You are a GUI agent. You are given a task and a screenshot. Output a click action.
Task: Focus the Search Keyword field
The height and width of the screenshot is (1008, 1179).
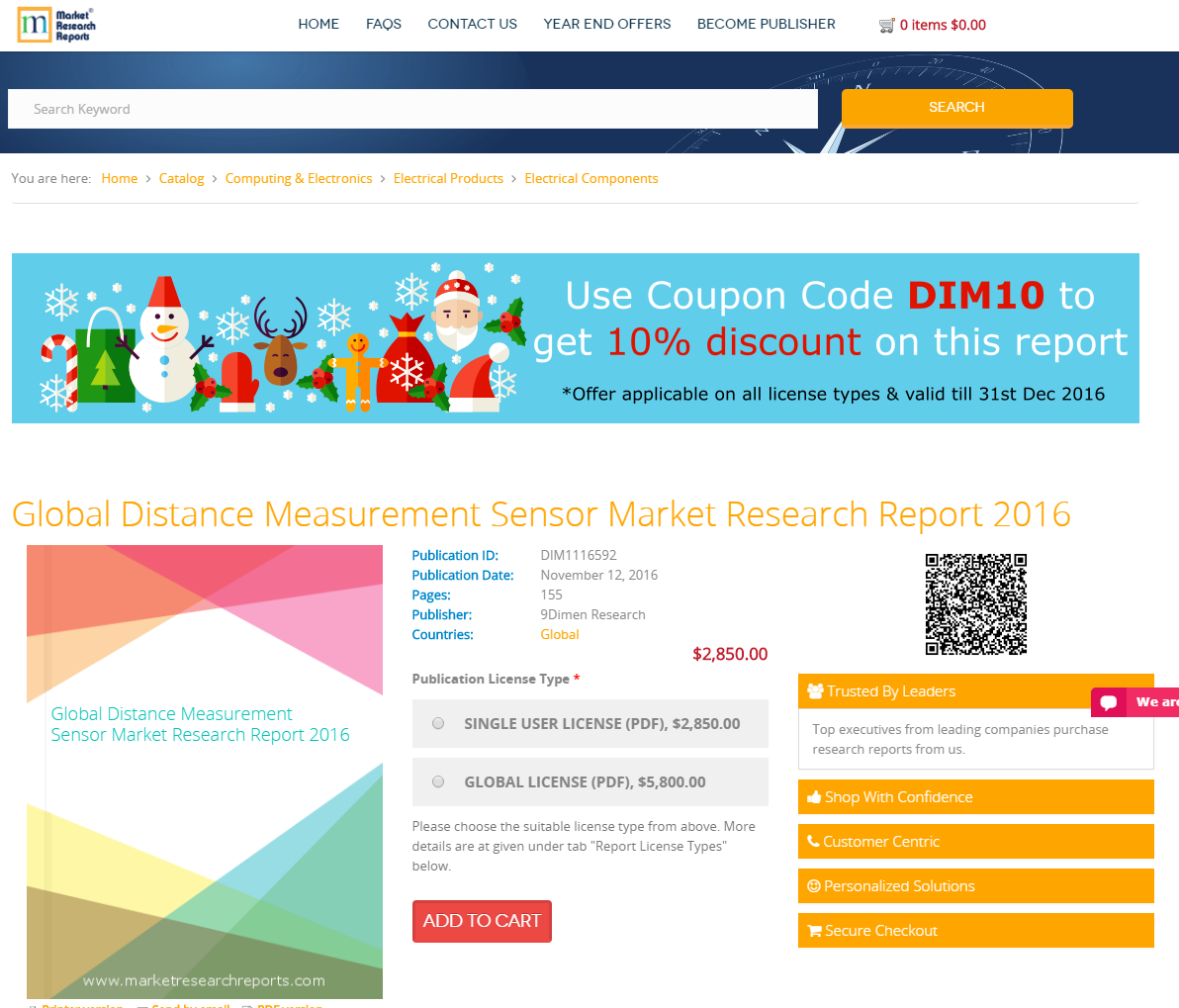point(412,109)
